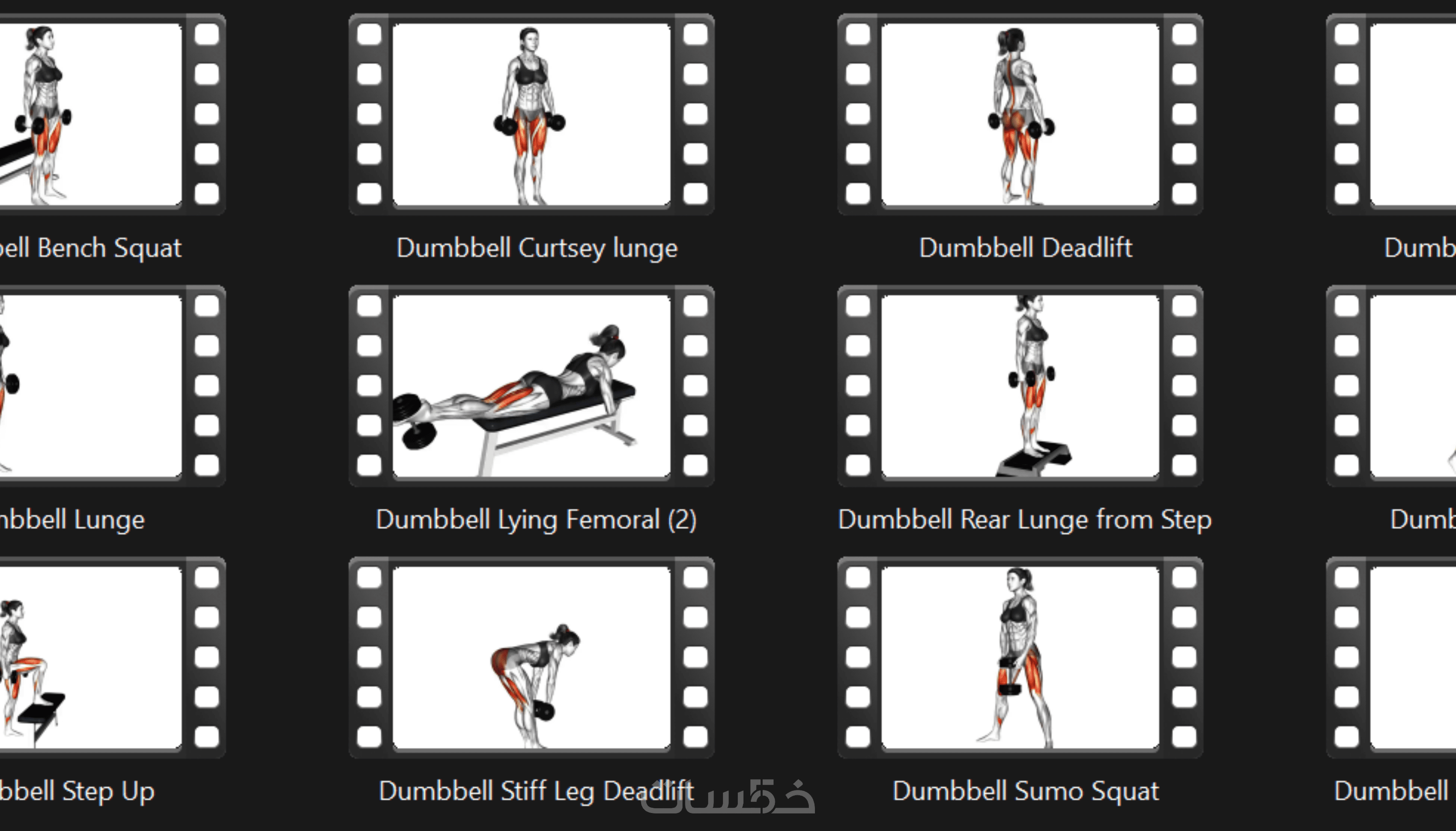Click the 'Dumbbell Curtsey lunge' file name

pyautogui.click(x=536, y=248)
